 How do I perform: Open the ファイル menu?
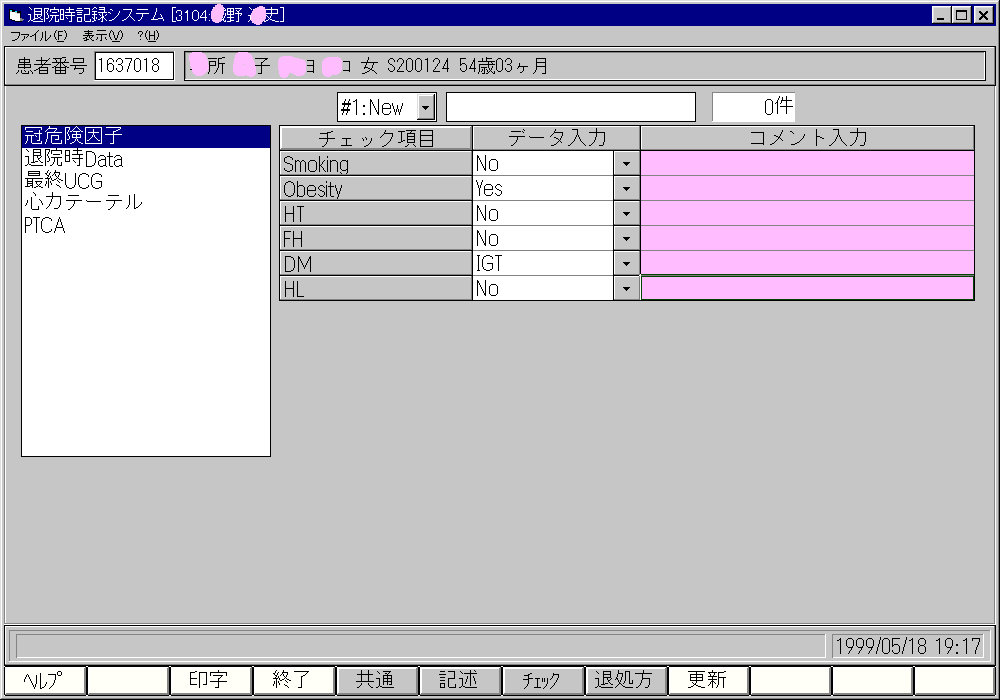(x=39, y=35)
